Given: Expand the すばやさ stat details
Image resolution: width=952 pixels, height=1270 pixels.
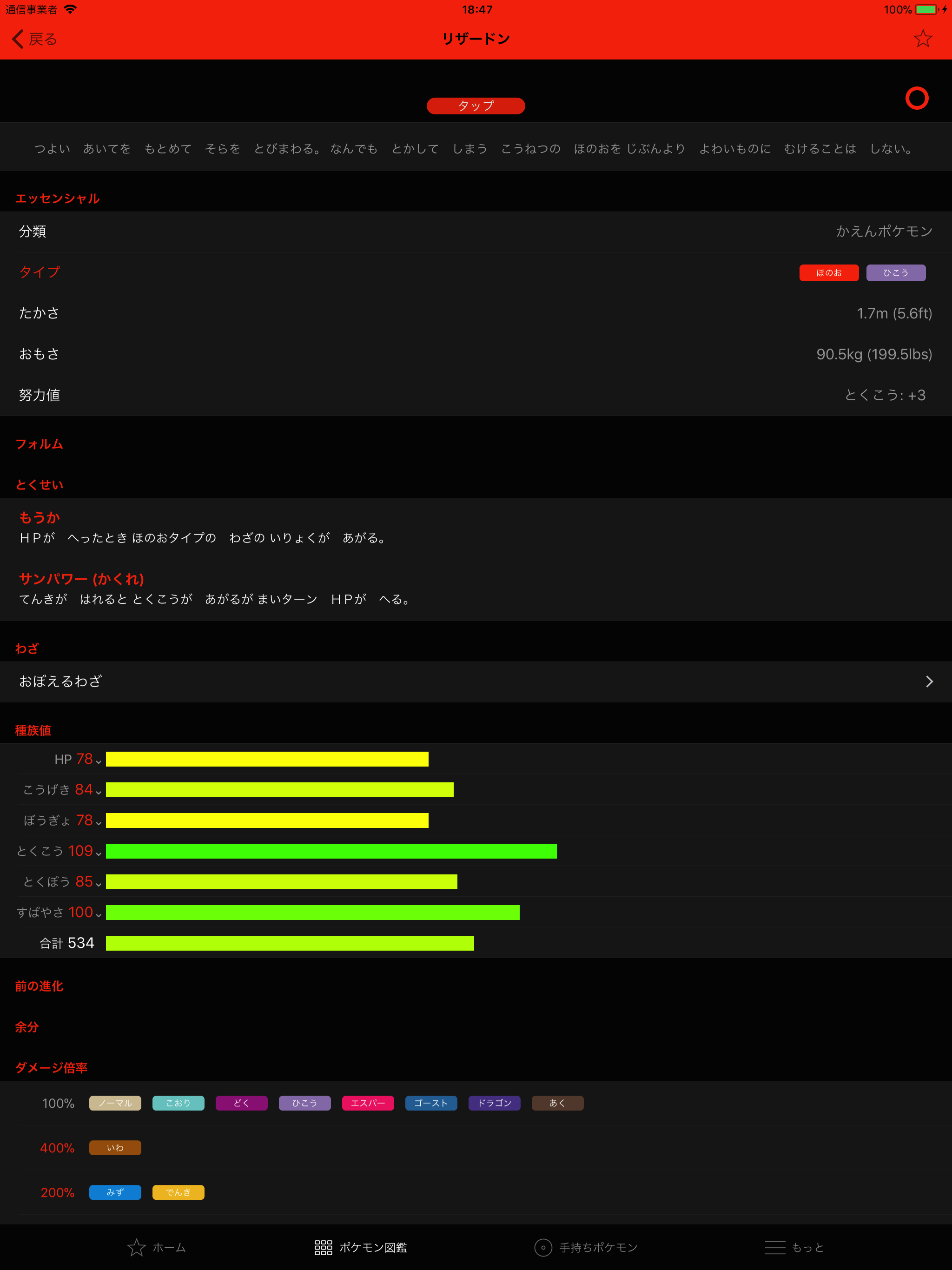Looking at the screenshot, I should click(x=98, y=913).
